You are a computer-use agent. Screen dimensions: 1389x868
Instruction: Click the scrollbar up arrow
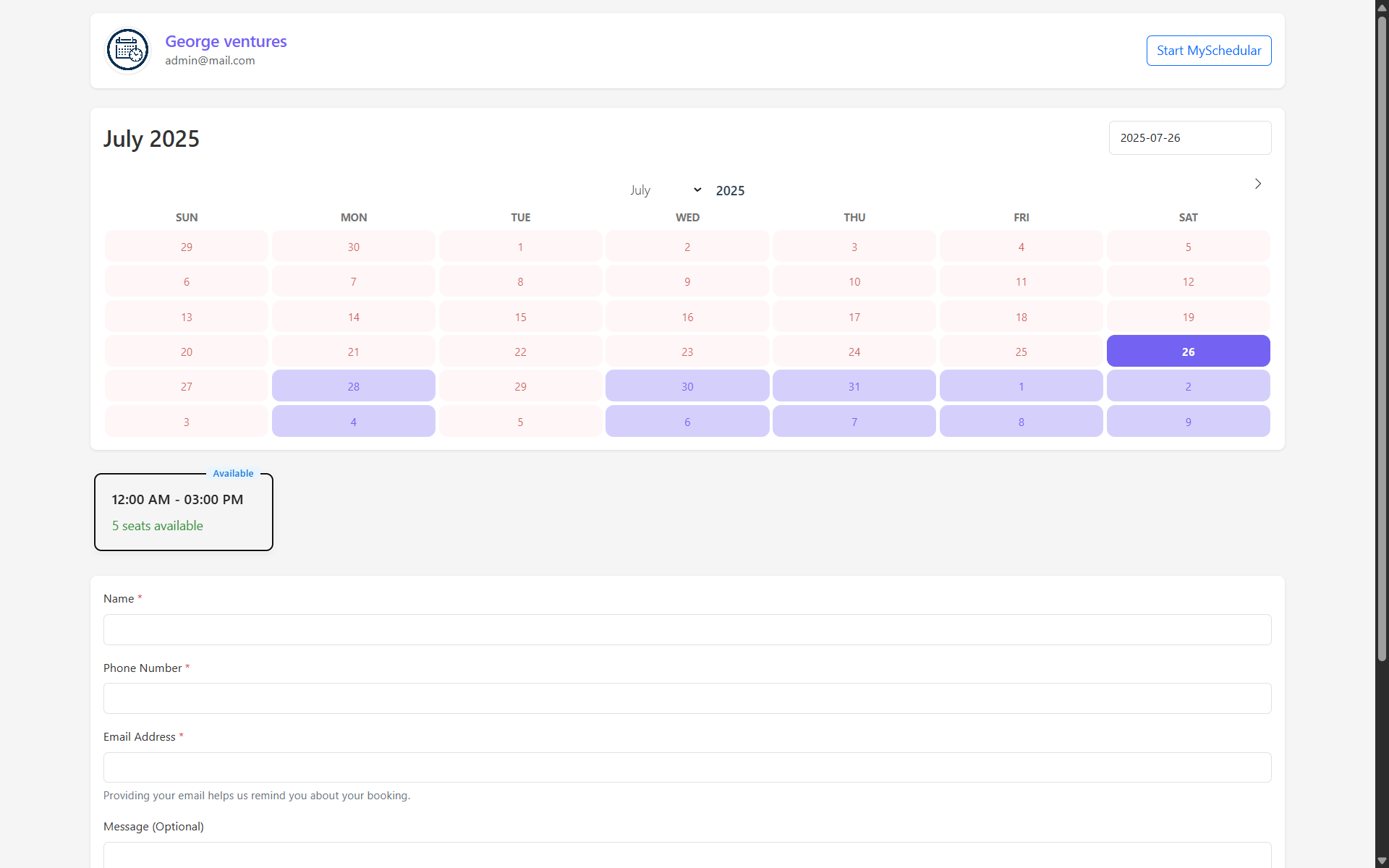(1380, 7)
